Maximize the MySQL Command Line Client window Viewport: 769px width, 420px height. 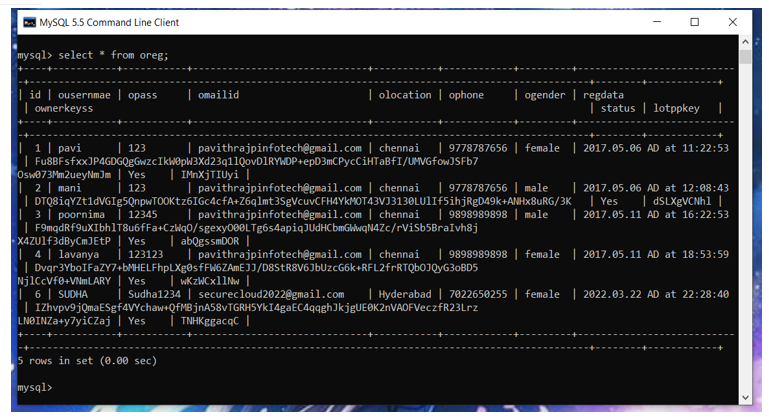click(x=694, y=22)
